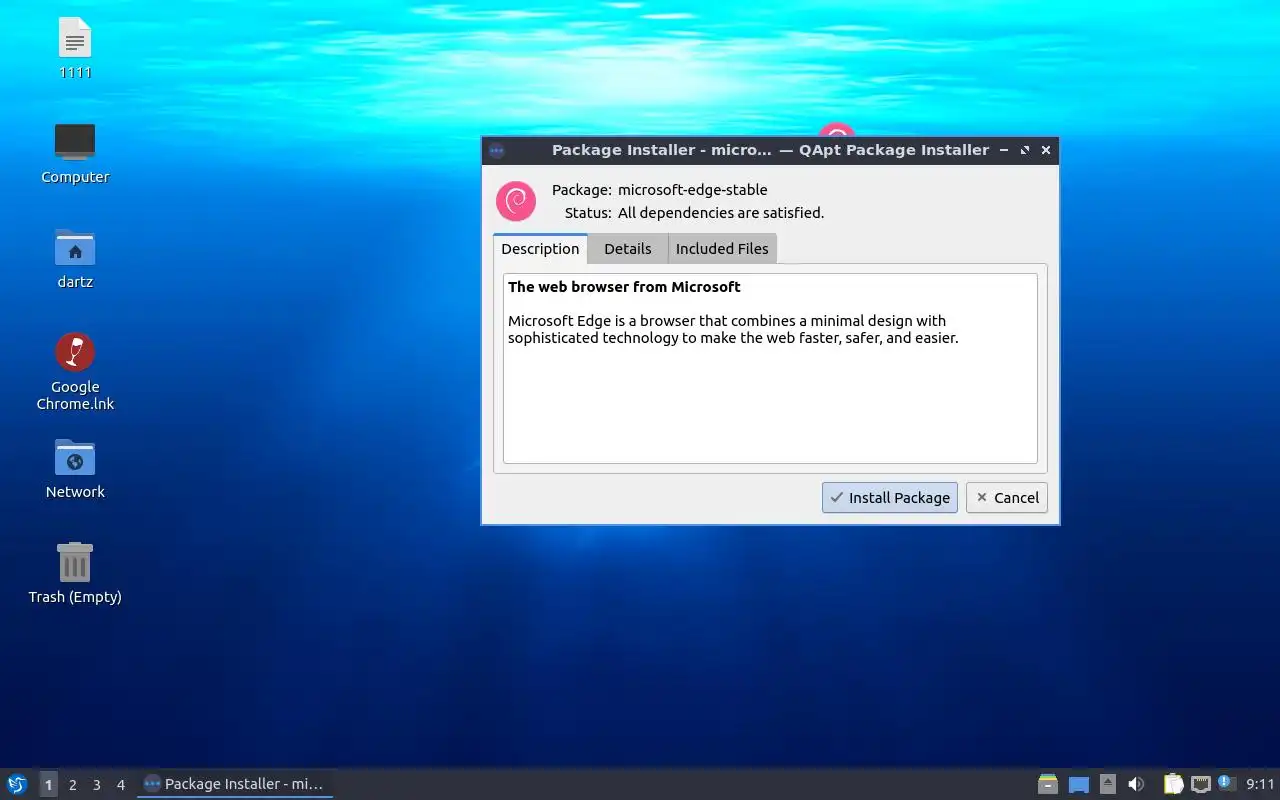Open the Details tab

[x=628, y=249]
